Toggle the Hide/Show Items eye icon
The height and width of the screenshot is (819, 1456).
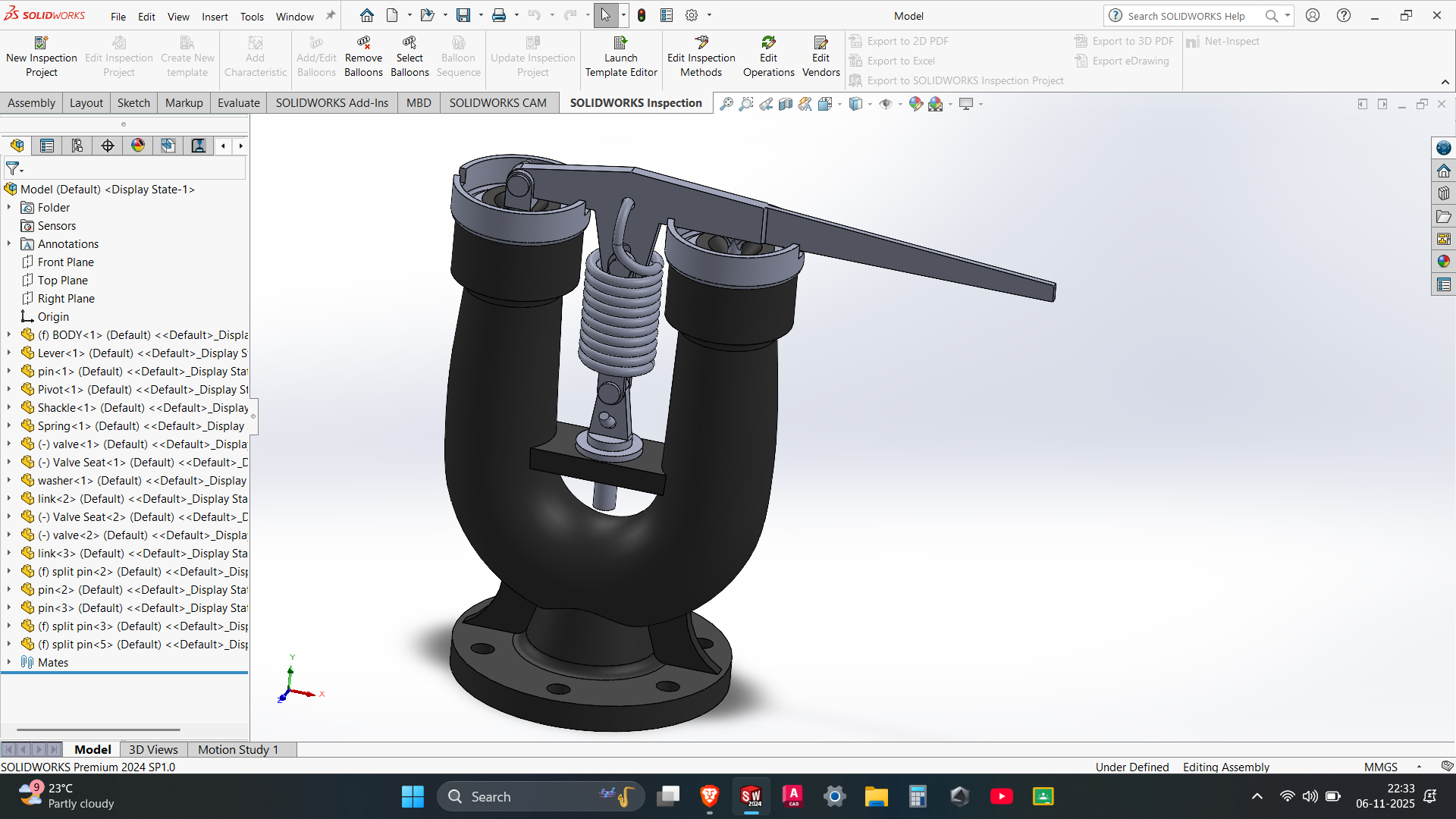(x=886, y=104)
